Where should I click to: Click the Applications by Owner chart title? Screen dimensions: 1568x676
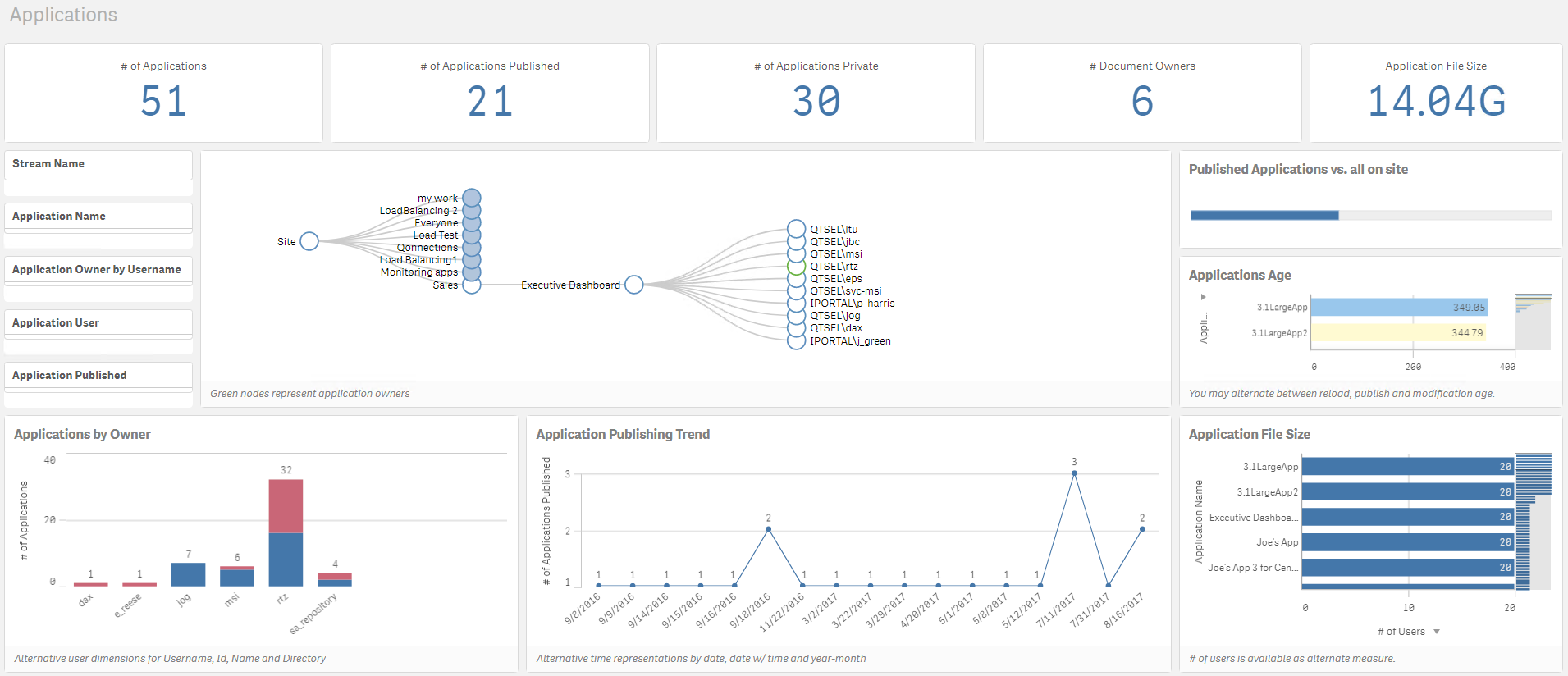pos(82,435)
